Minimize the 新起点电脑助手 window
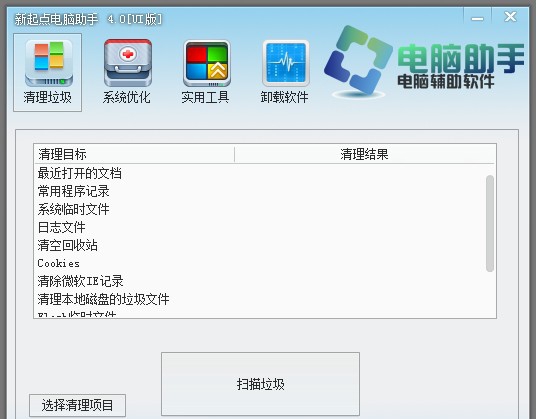The image size is (536, 419). click(x=477, y=17)
